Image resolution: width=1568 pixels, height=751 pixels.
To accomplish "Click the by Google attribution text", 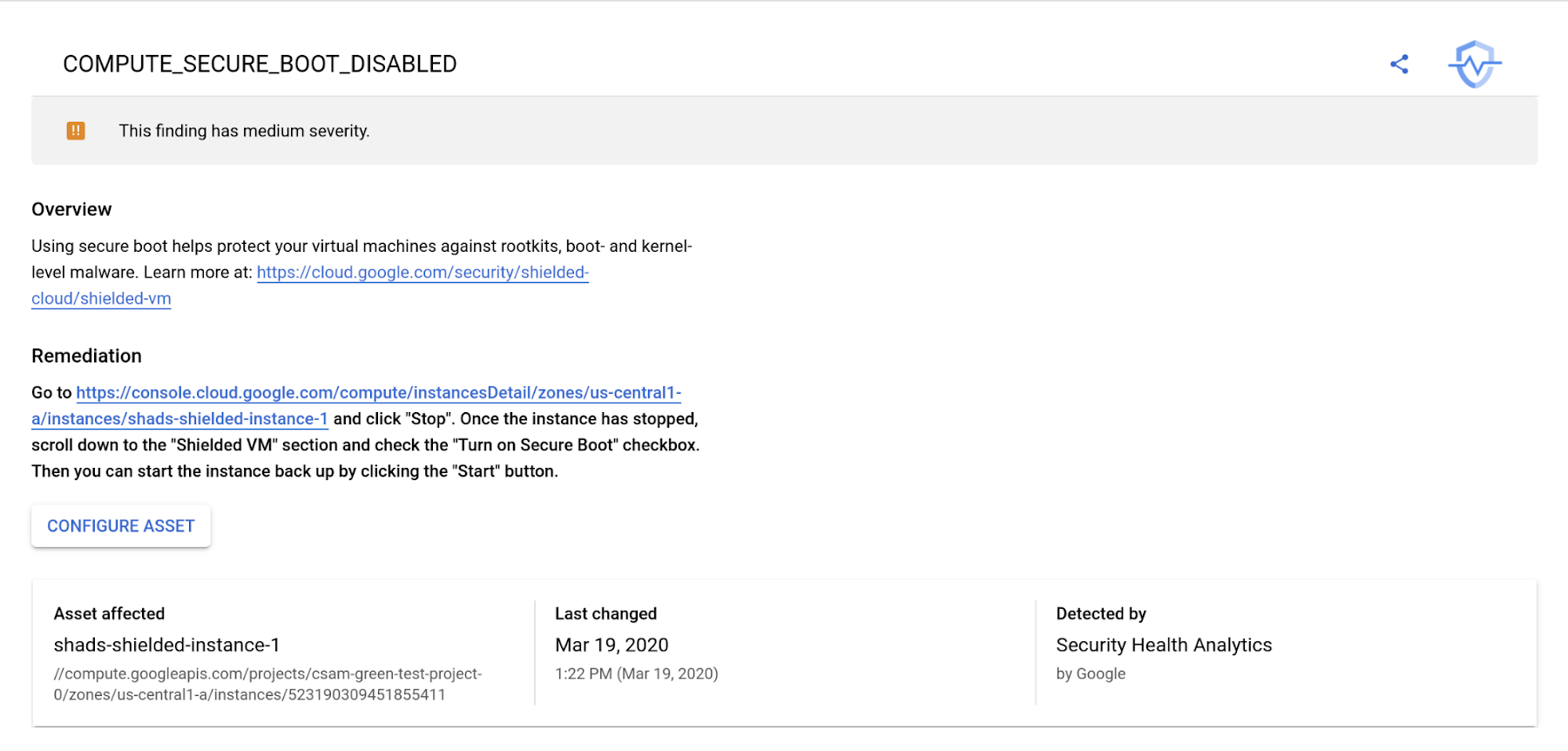I will tap(1090, 673).
